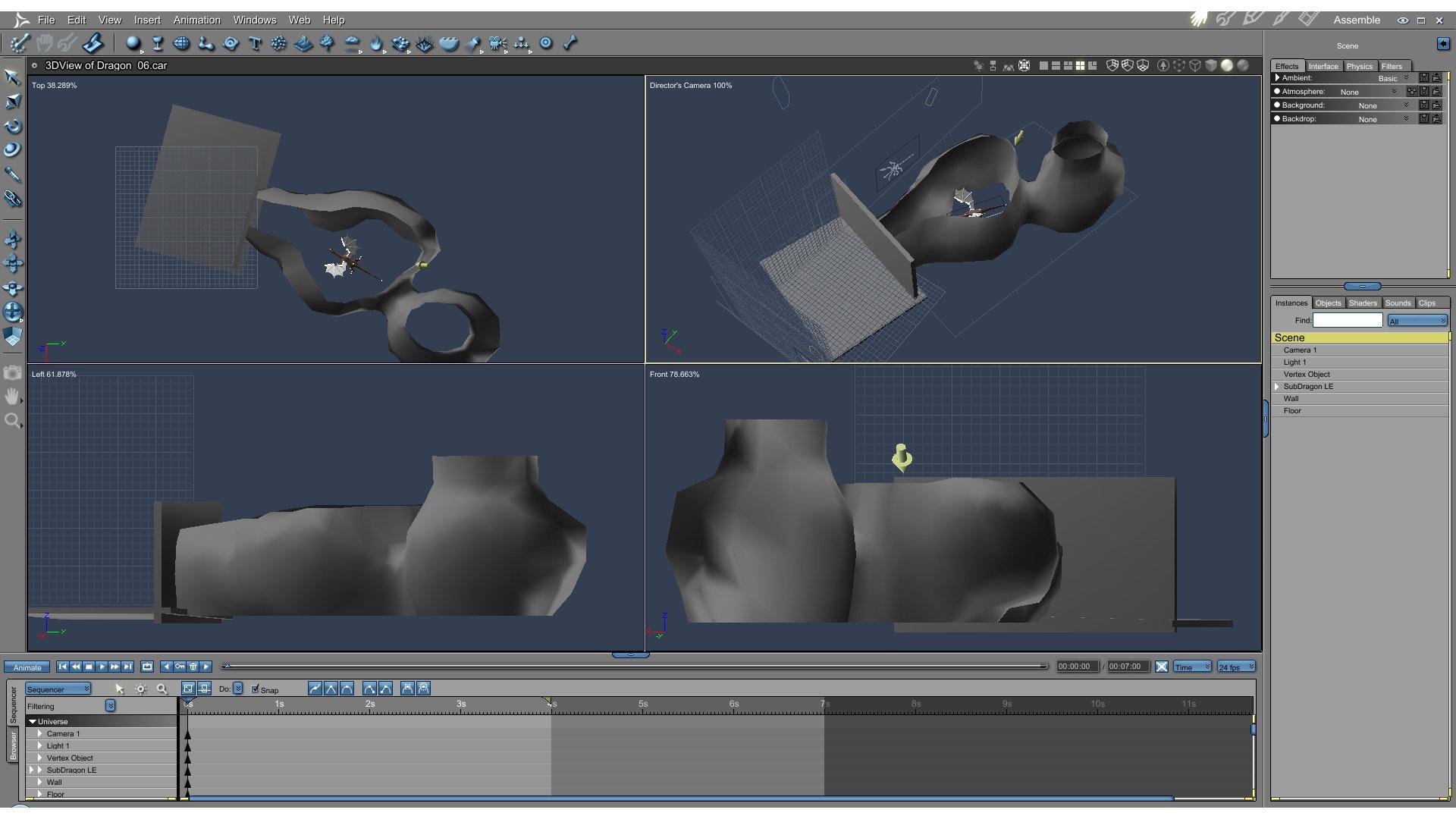The width and height of the screenshot is (1456, 819).
Task: Toggle the Atmosphere radio dot
Action: tap(1277, 92)
